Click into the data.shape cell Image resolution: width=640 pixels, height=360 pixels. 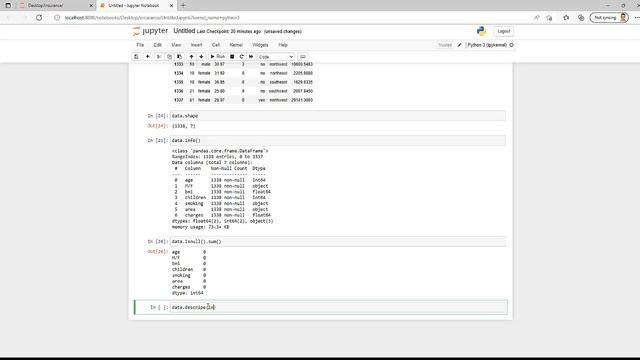coord(338,116)
